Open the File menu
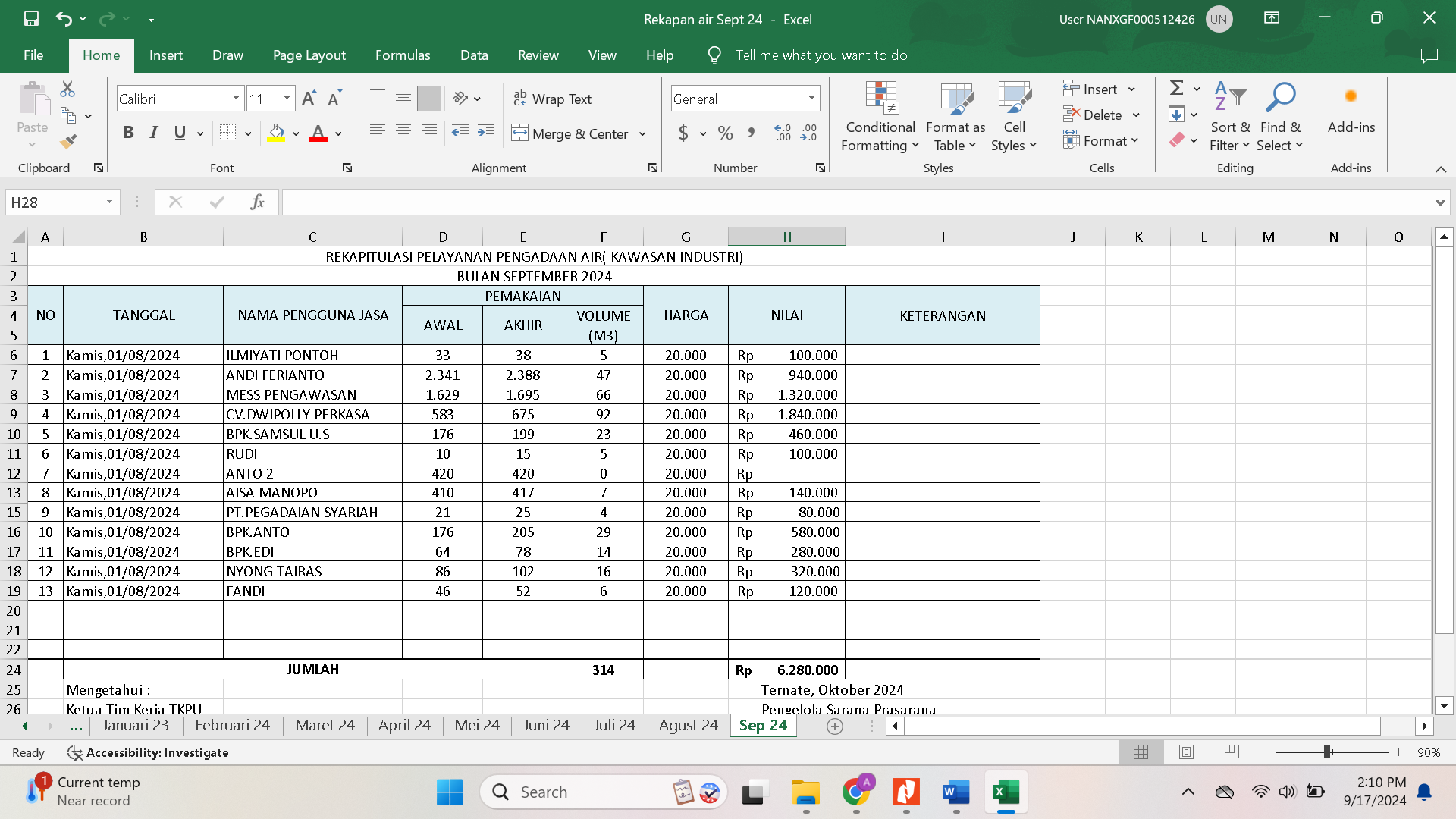This screenshot has width=1456, height=819. [33, 55]
